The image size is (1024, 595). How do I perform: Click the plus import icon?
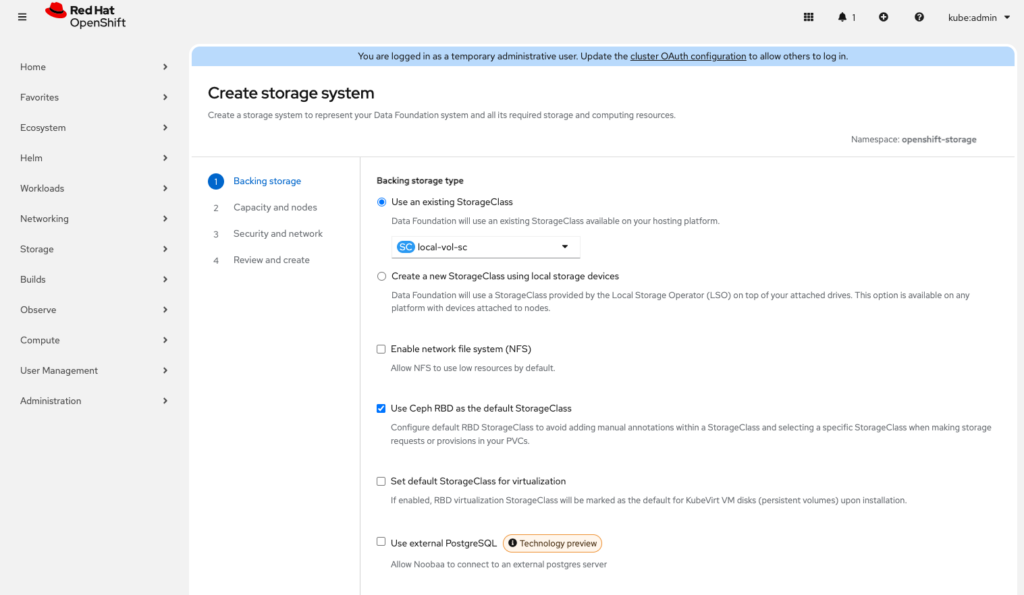(883, 17)
